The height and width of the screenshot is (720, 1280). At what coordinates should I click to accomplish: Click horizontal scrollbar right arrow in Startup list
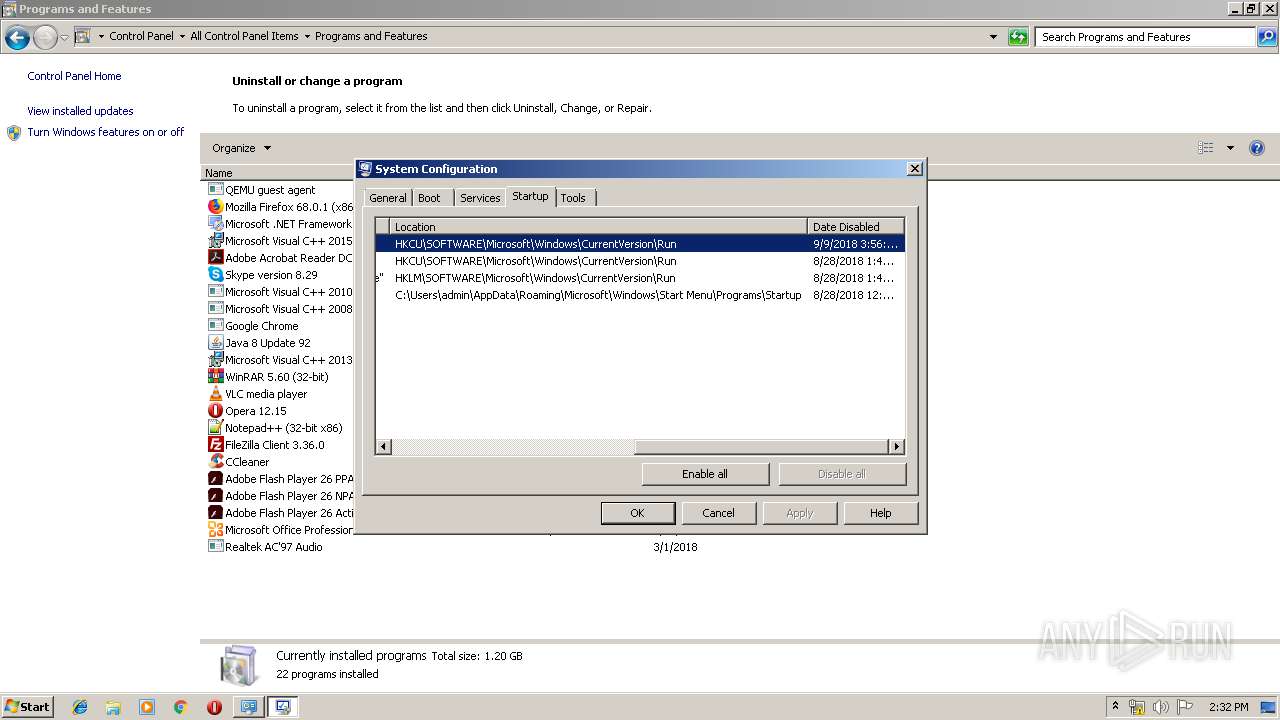[x=896, y=446]
